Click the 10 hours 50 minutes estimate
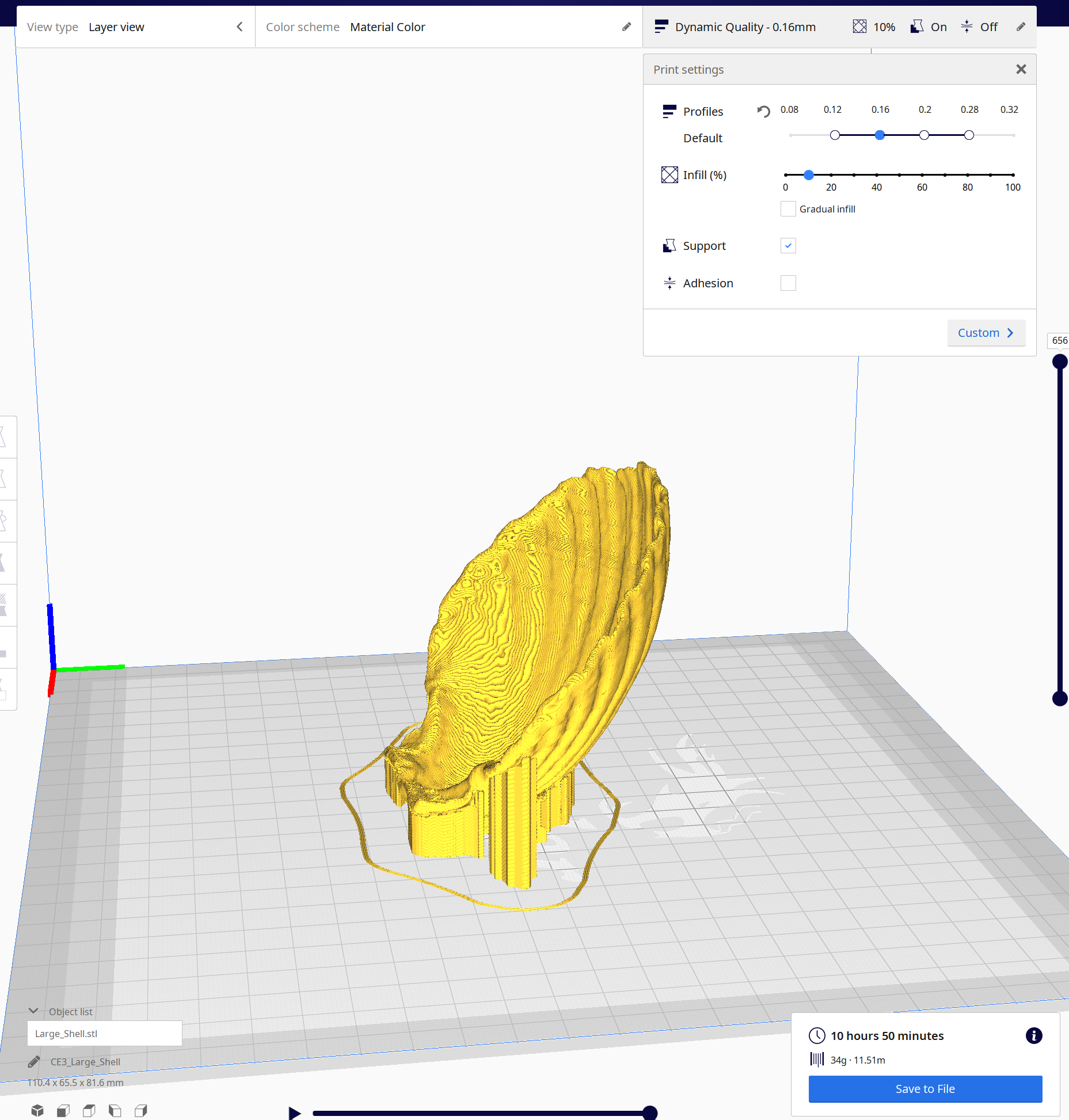The width and height of the screenshot is (1069, 1120). [887, 1036]
